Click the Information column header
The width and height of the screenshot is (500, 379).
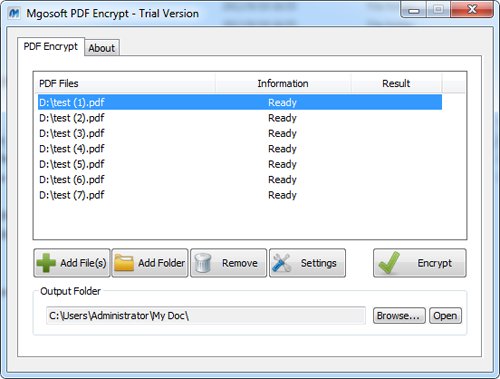(x=283, y=83)
